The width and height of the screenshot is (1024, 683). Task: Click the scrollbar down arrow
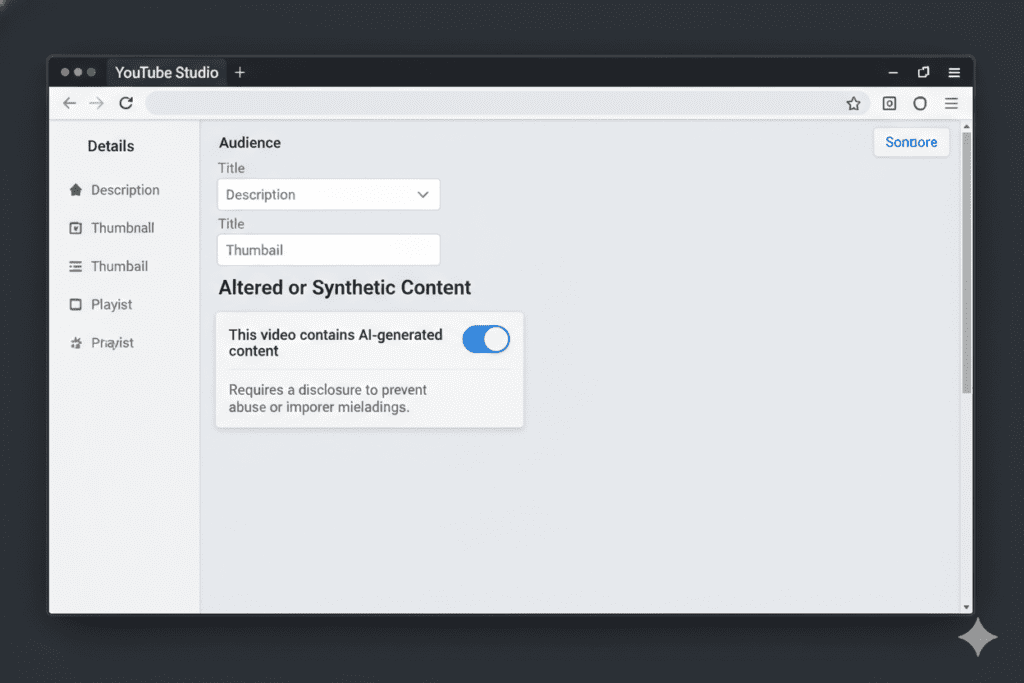tap(966, 606)
